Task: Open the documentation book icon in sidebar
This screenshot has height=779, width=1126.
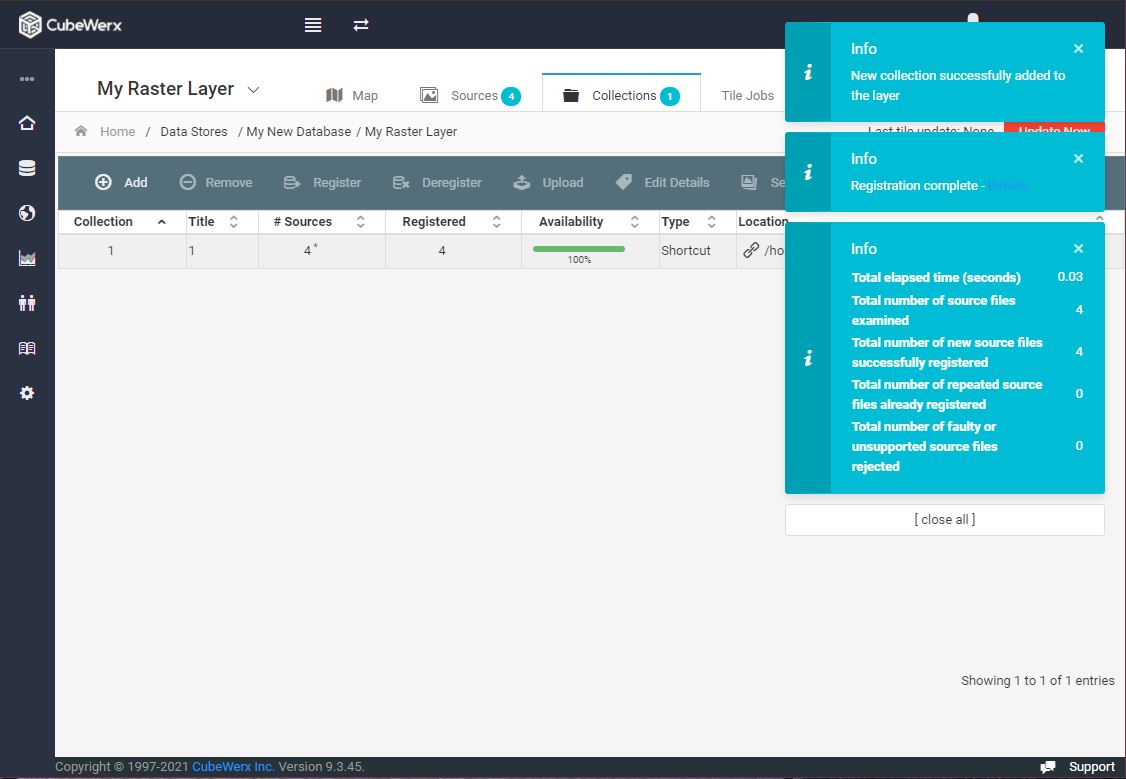Action: coord(27,348)
